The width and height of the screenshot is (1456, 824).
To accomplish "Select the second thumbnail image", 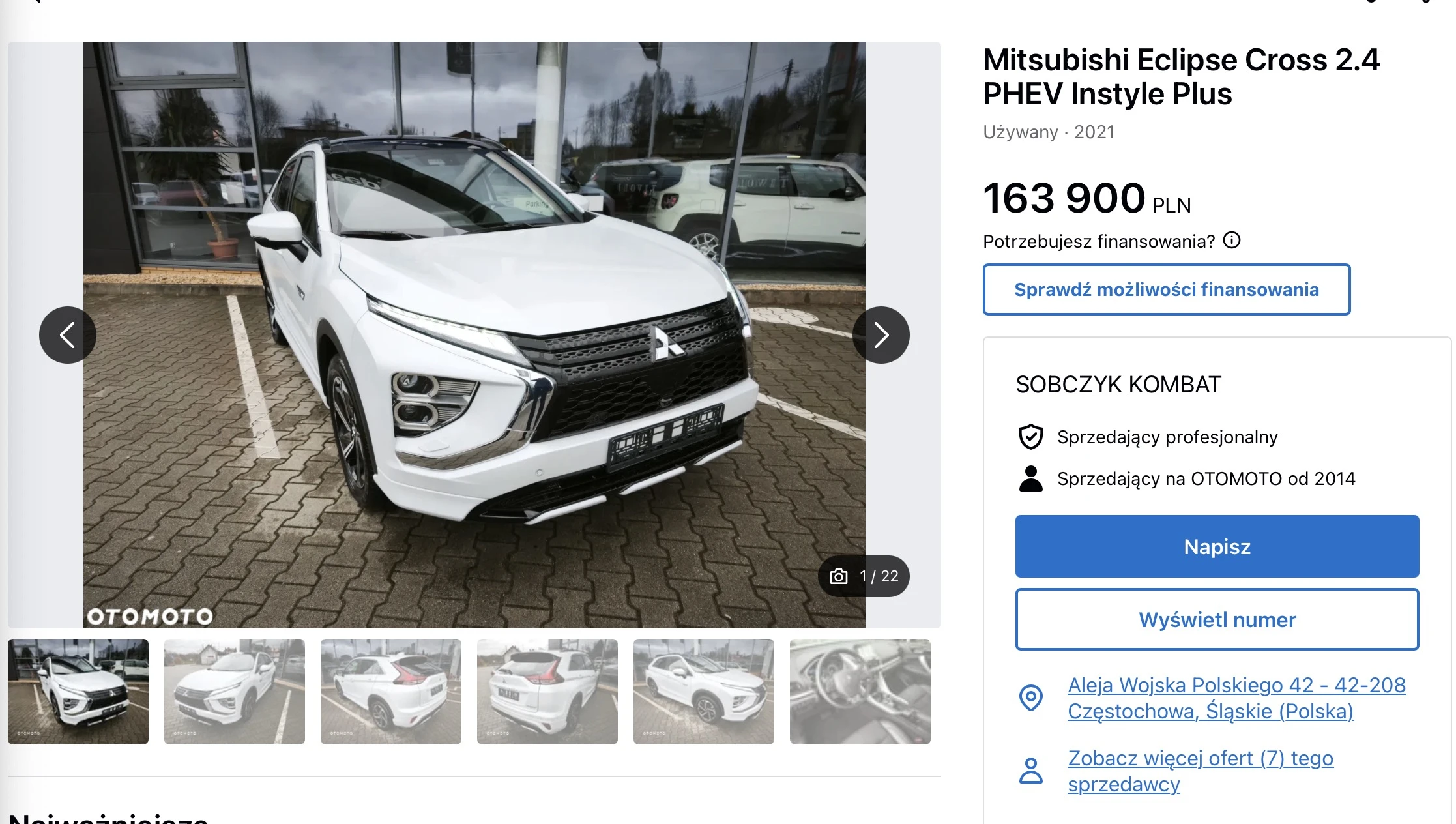I will (x=235, y=692).
